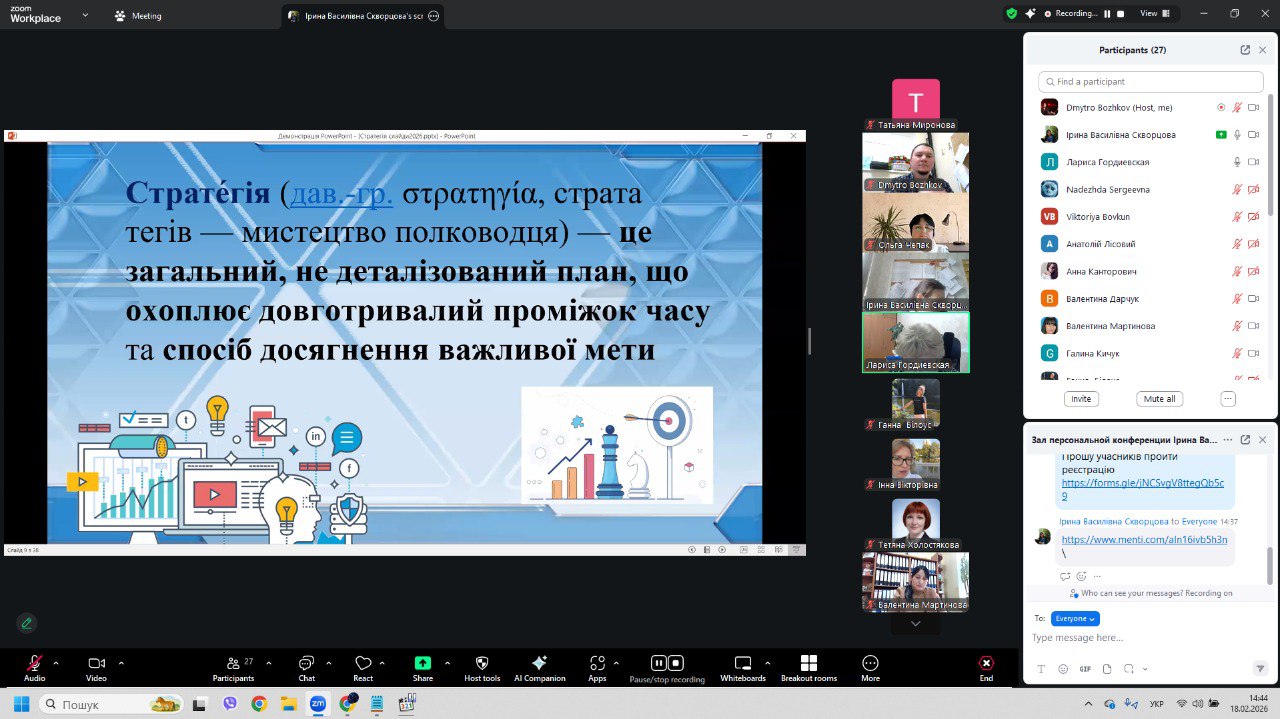Switch to the Meeting tab

pyautogui.click(x=138, y=16)
